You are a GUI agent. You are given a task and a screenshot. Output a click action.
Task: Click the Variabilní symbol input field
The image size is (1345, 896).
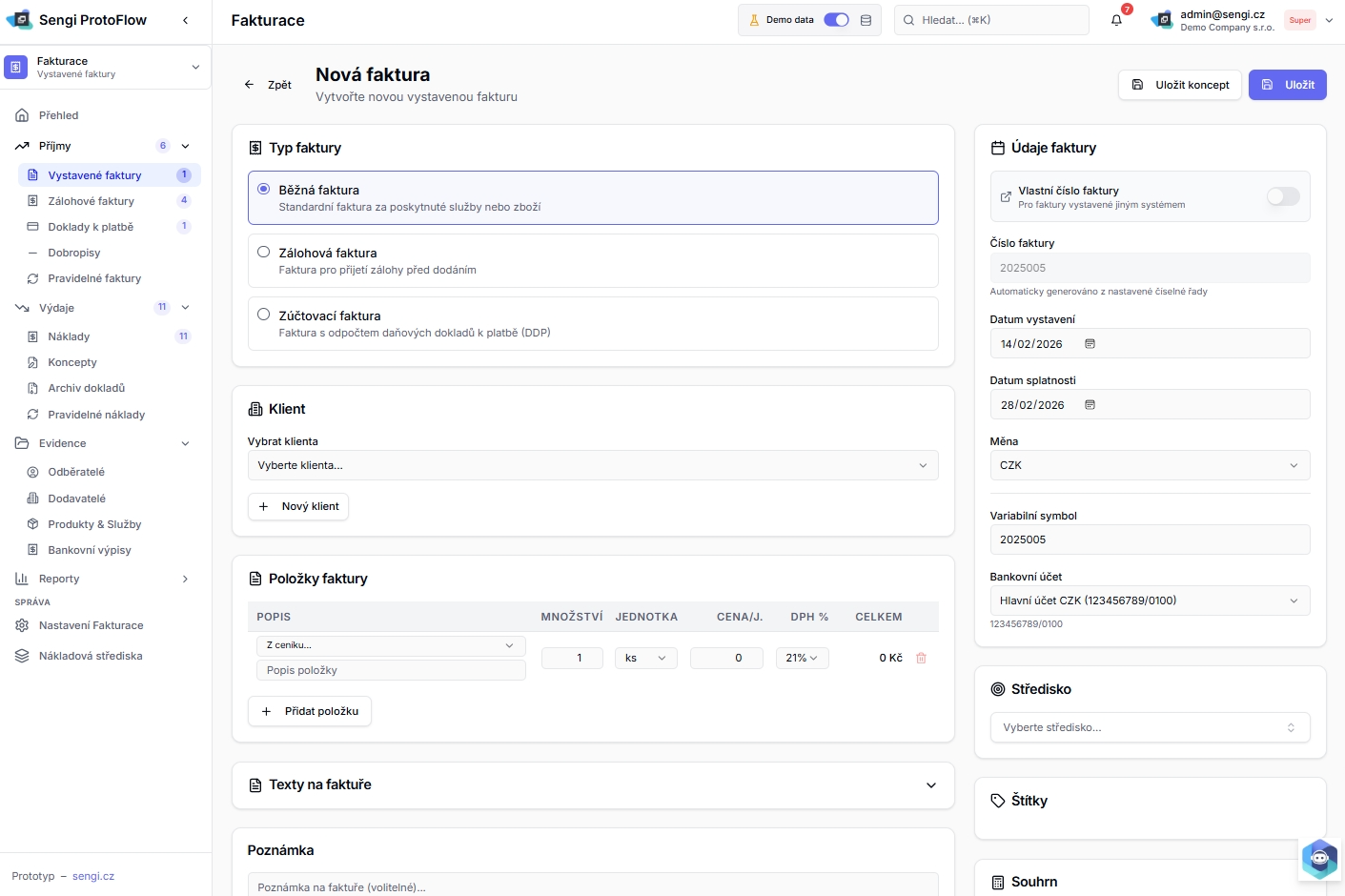click(1149, 540)
